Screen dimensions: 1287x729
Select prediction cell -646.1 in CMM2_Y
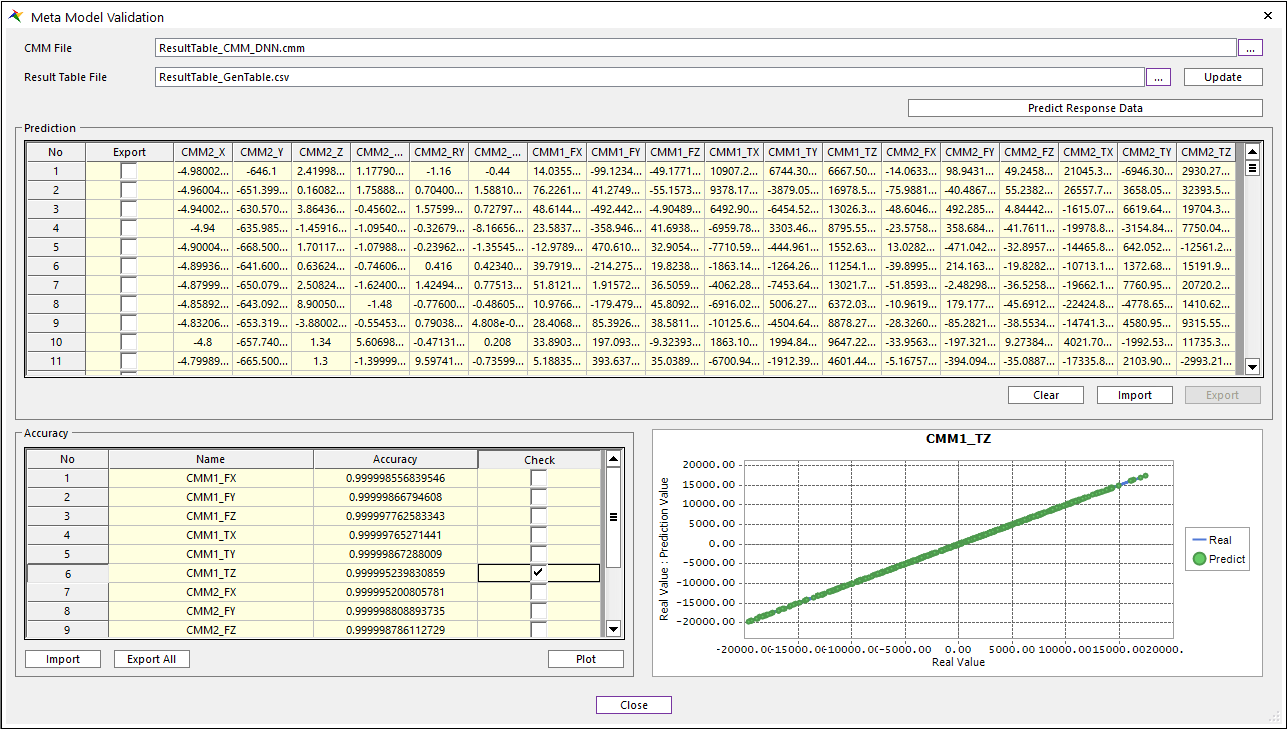tap(261, 171)
